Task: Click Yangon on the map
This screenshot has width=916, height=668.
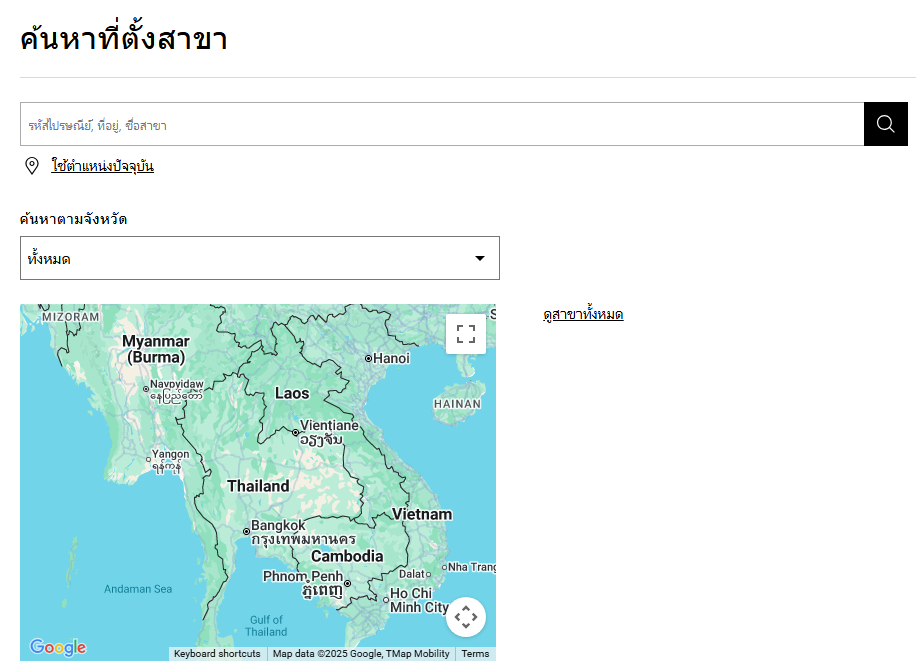Action: pos(170,454)
